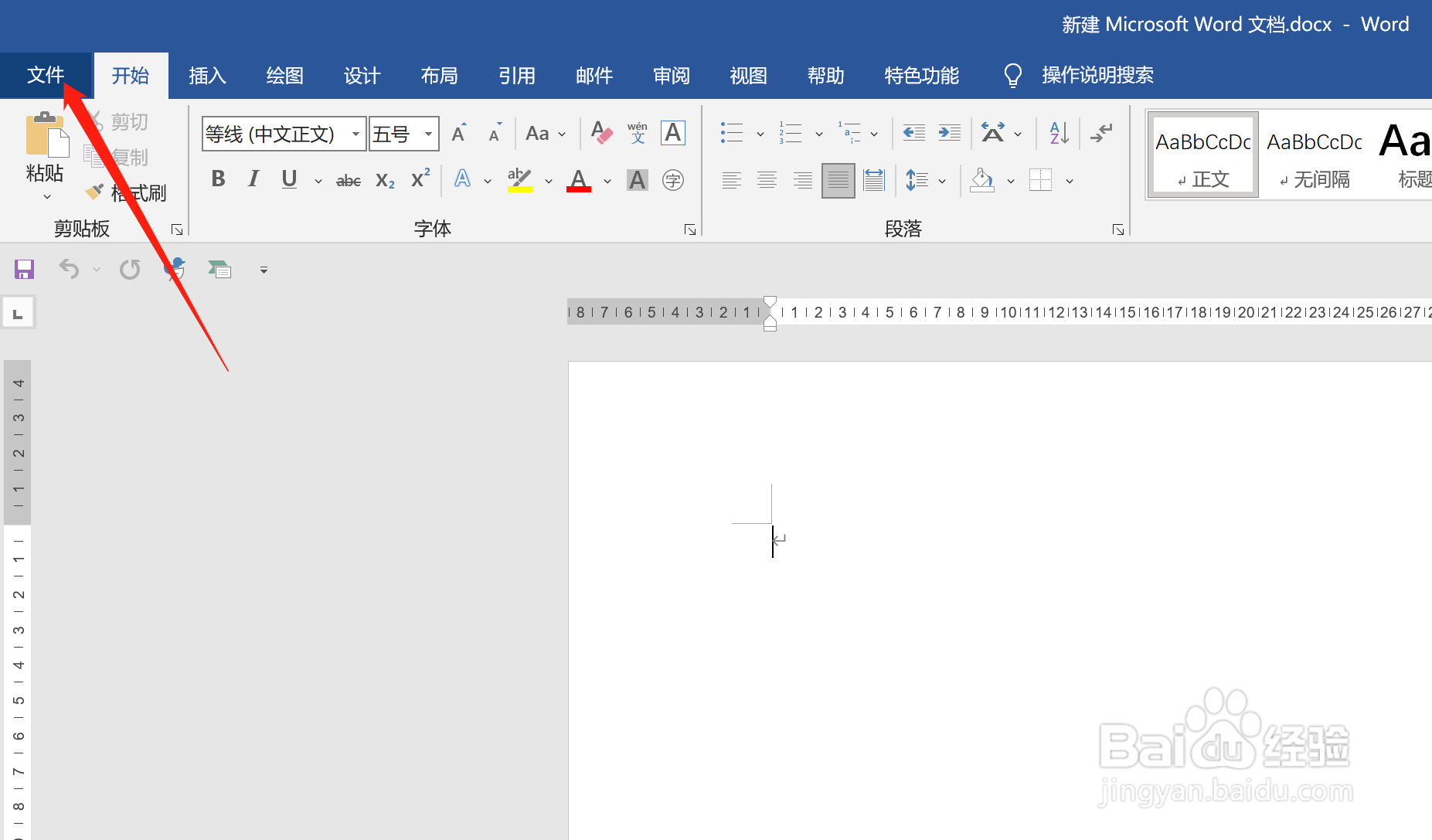
Task: Click the character border icon
Action: (x=673, y=133)
